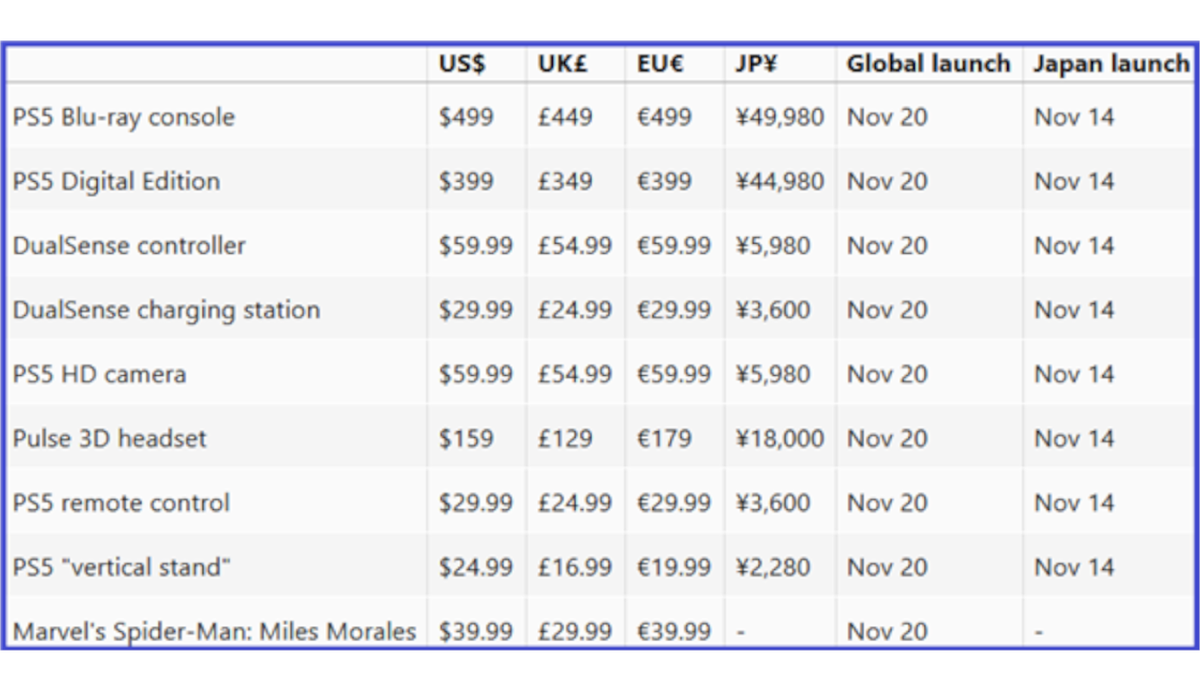This screenshot has height=675, width=1200.
Task: Select the PS5 Digital Edition row label
Action: click(116, 181)
